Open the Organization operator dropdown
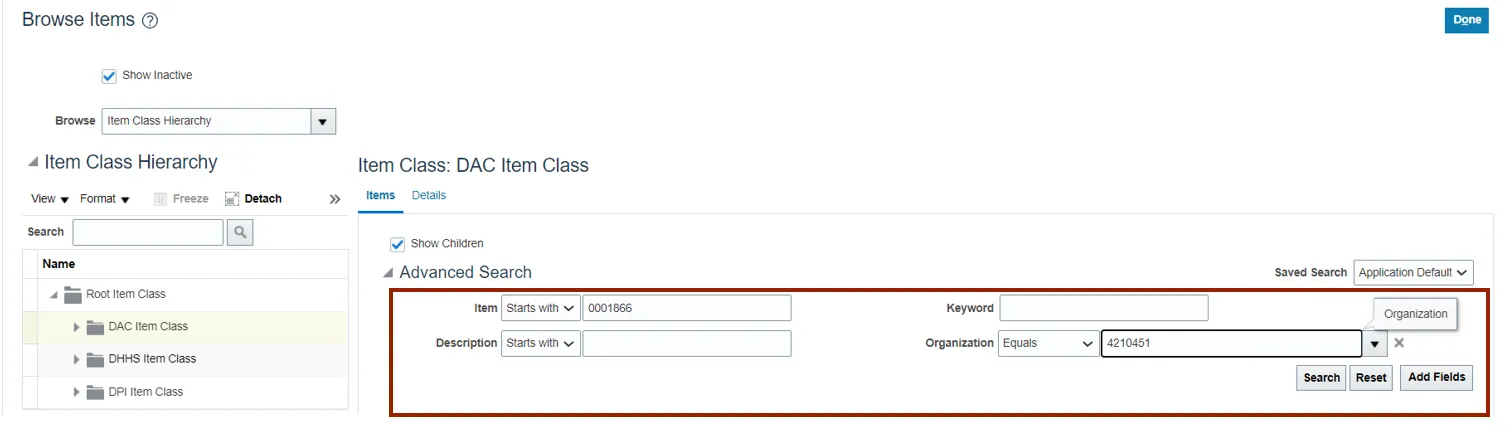 (1048, 343)
